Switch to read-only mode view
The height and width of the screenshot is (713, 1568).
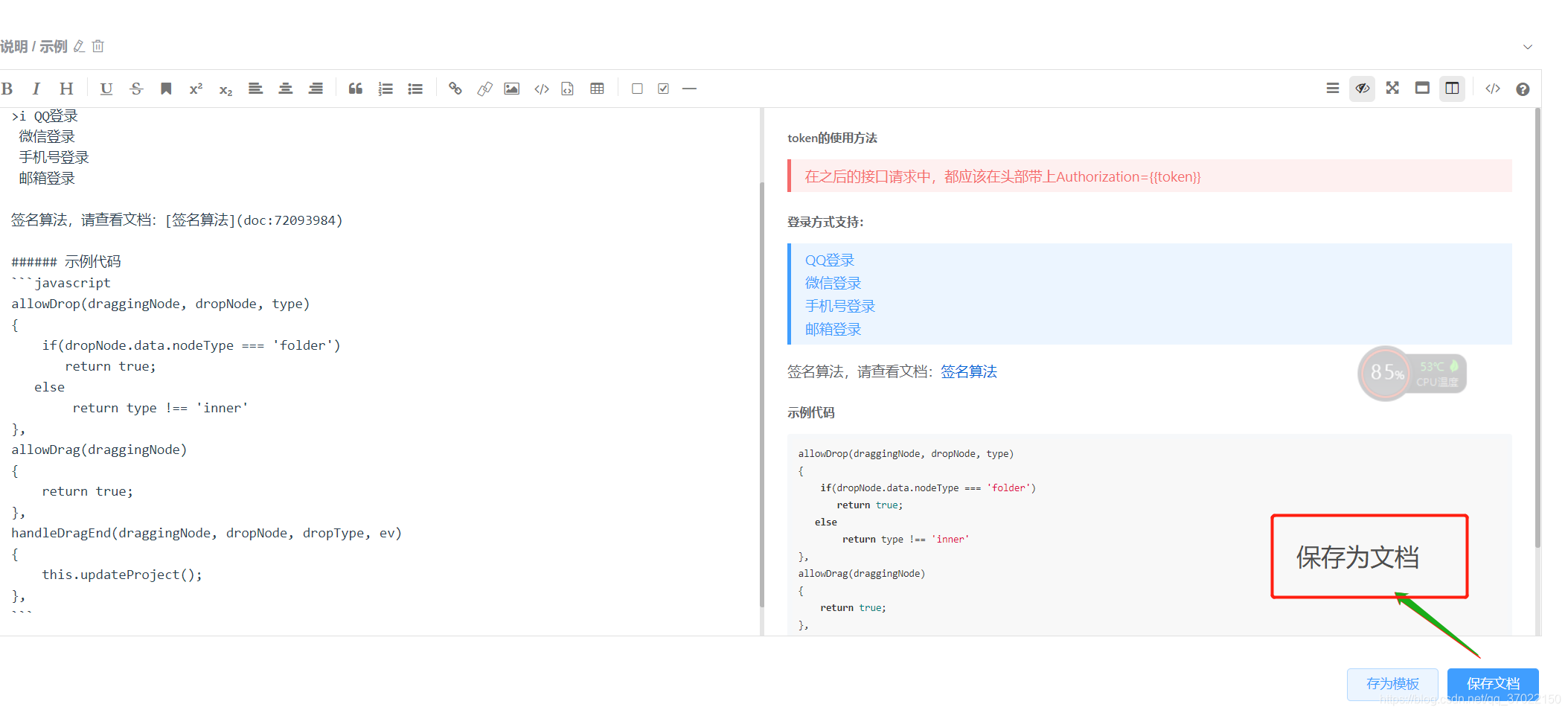1422,88
